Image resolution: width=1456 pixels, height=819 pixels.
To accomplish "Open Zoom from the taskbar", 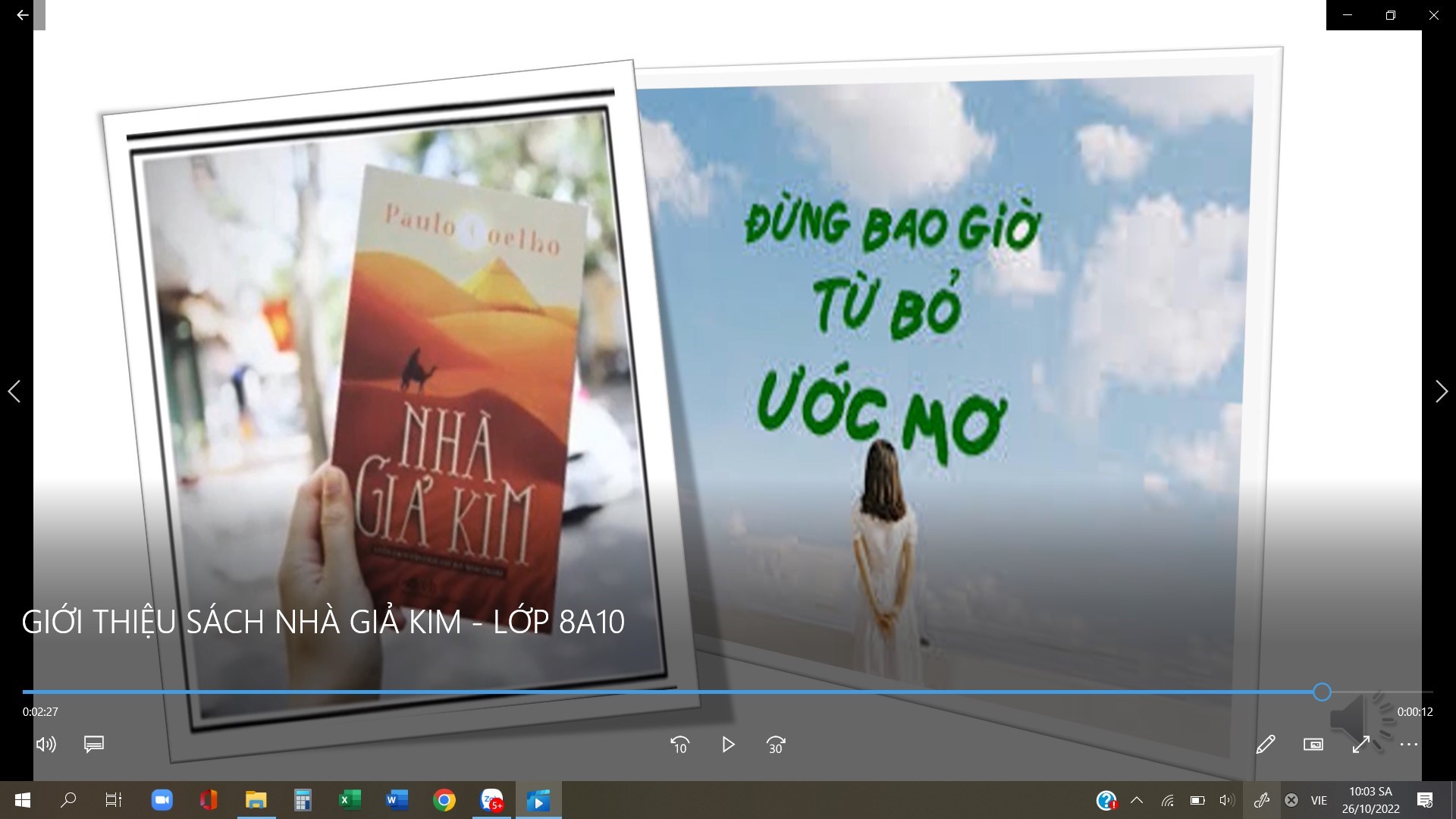I will tap(162, 800).
